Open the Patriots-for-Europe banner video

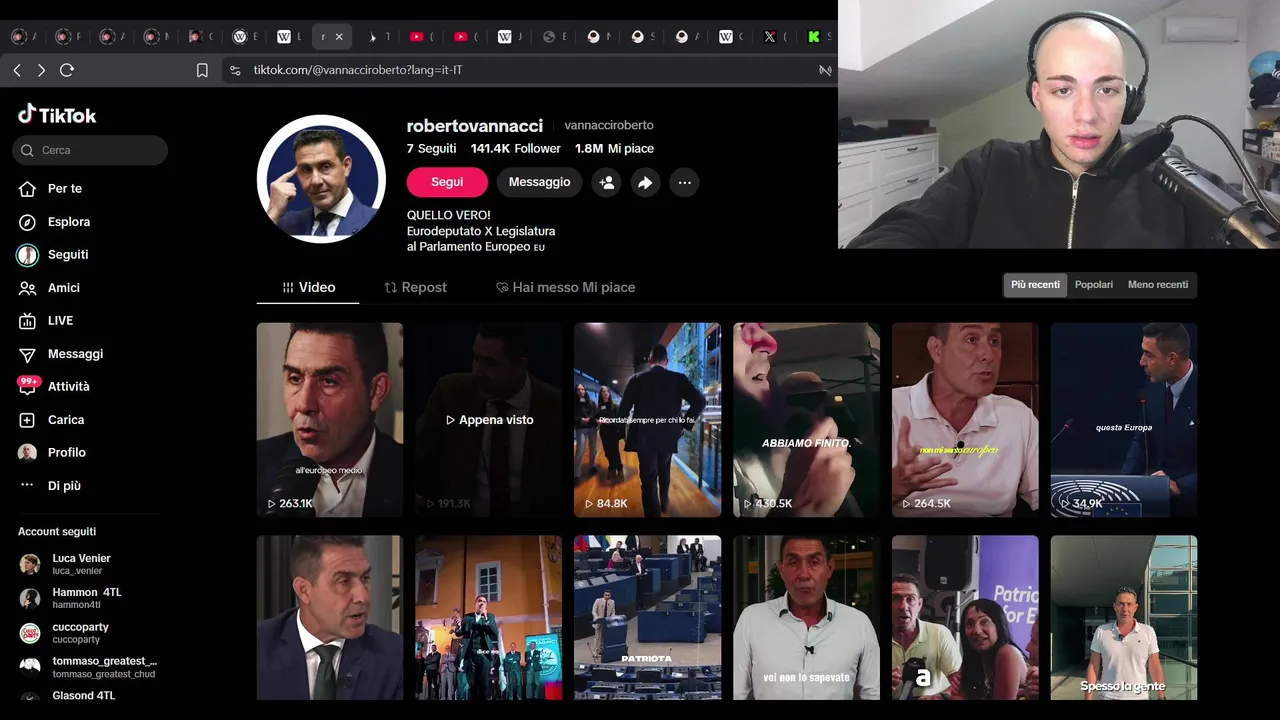pos(965,617)
